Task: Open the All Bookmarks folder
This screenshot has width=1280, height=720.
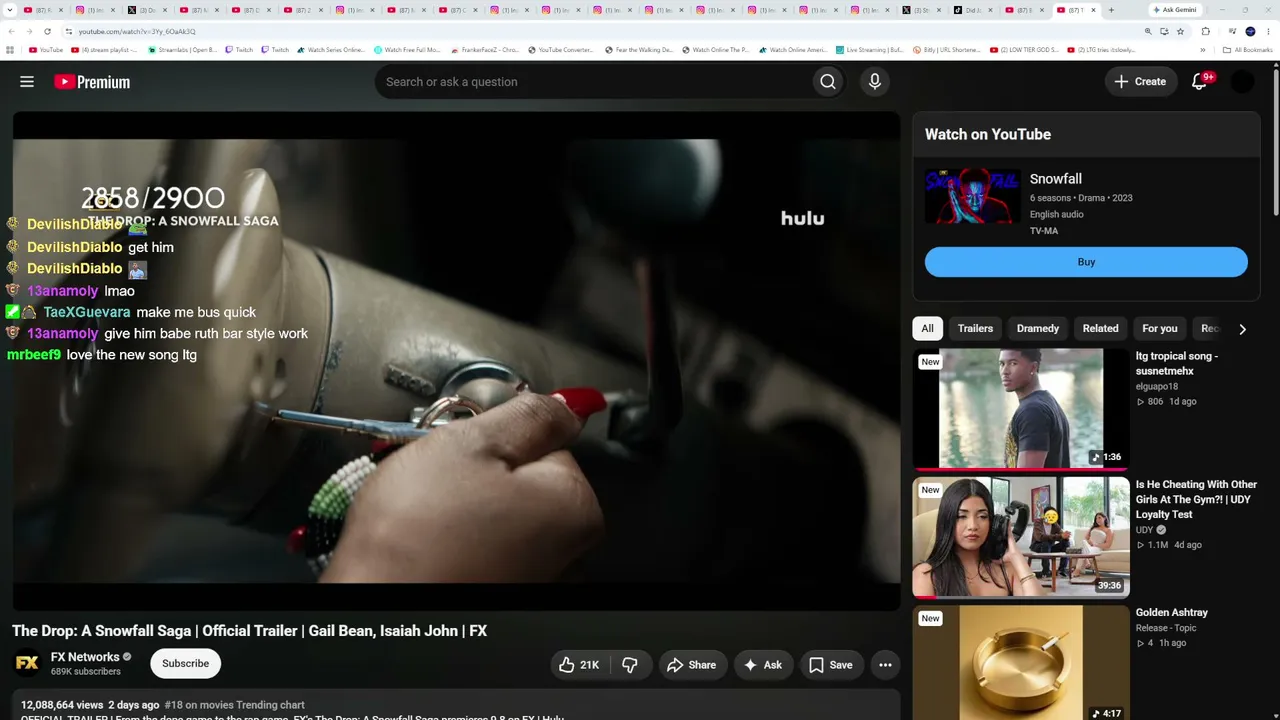Action: [x=1248, y=50]
